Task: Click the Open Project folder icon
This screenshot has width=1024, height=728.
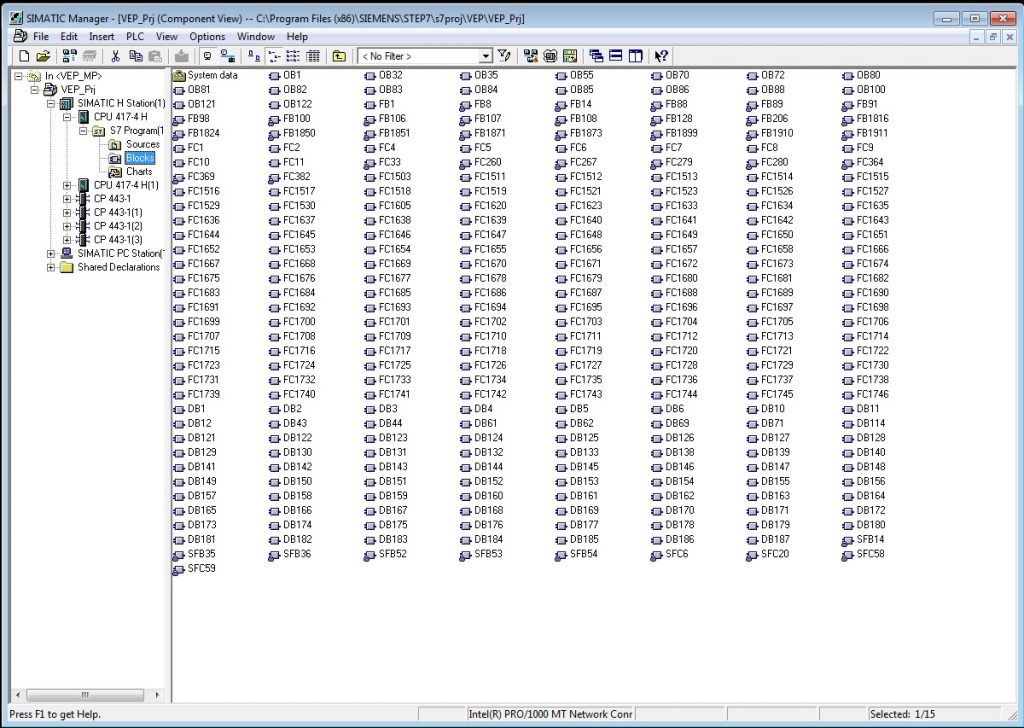Action: [x=43, y=56]
